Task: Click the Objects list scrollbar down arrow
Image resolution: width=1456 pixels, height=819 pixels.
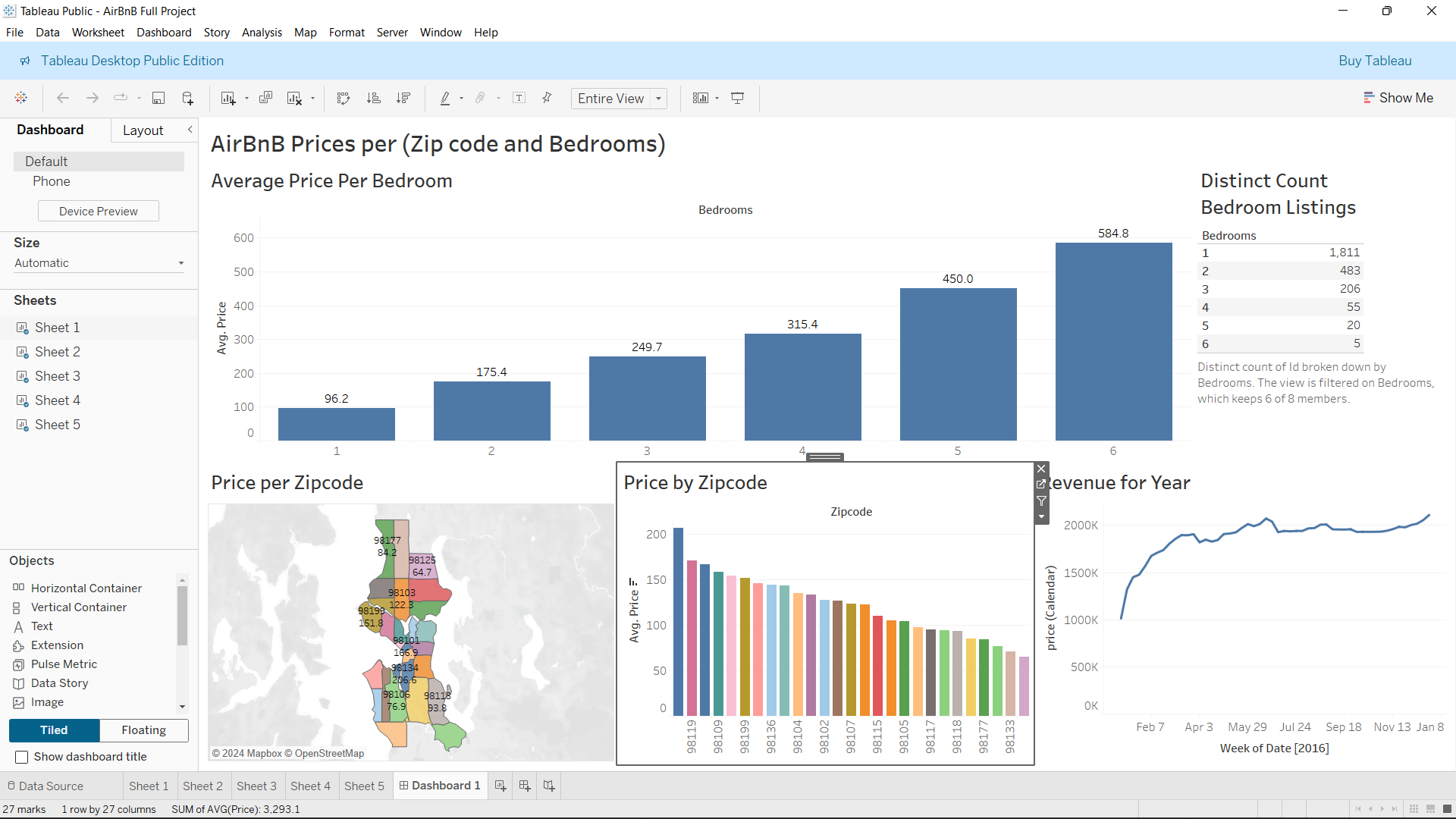Action: [x=182, y=707]
